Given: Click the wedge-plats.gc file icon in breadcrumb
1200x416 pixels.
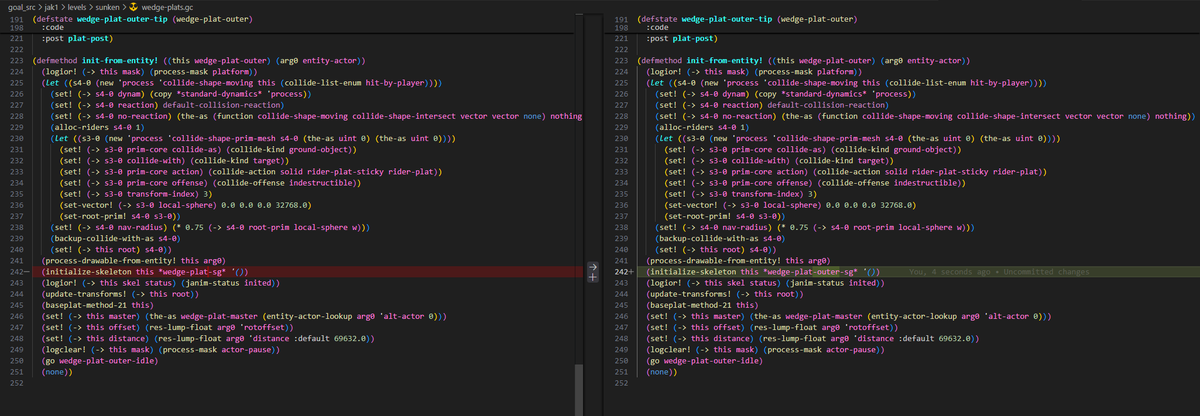Looking at the screenshot, I should click(x=133, y=7).
